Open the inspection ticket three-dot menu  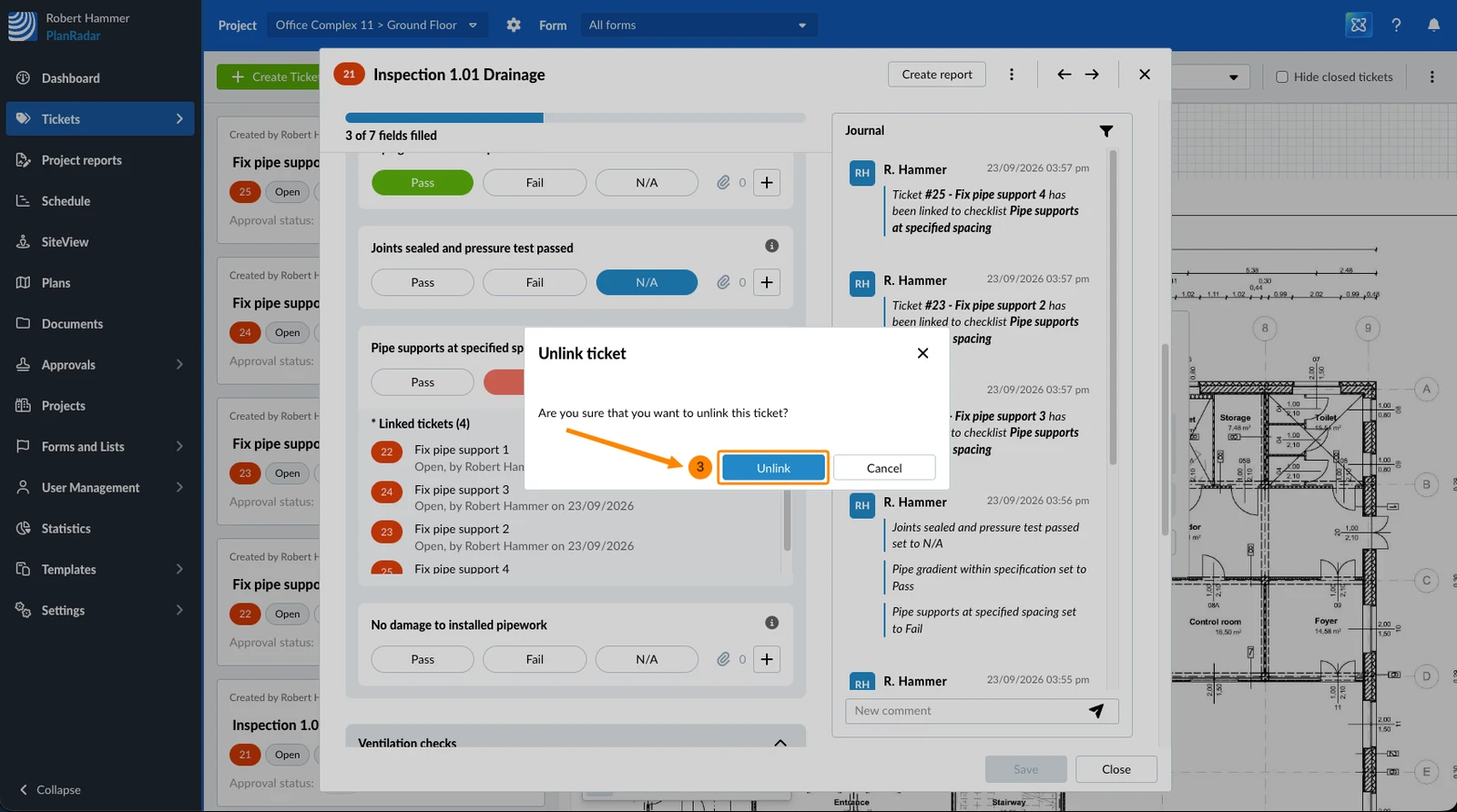(x=1011, y=75)
